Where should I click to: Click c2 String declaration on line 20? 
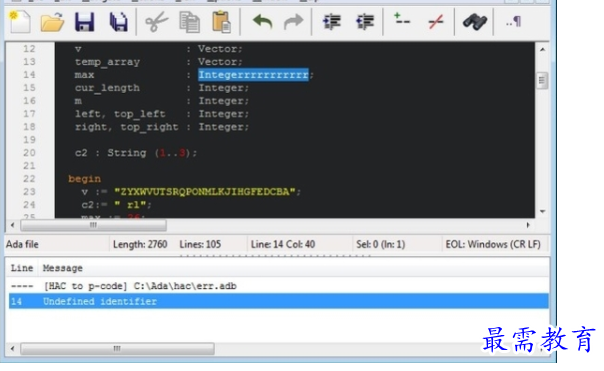tap(136, 153)
